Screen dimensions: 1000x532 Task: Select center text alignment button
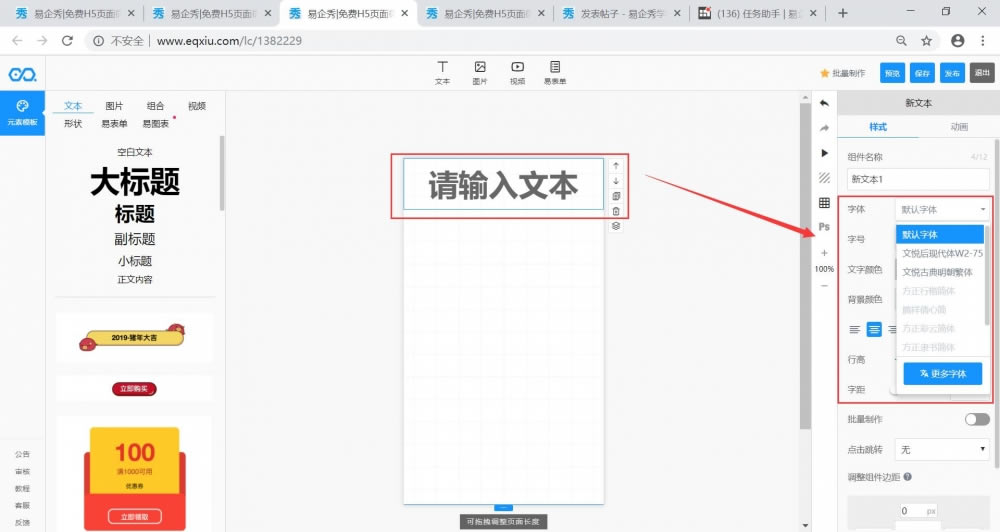(x=874, y=329)
